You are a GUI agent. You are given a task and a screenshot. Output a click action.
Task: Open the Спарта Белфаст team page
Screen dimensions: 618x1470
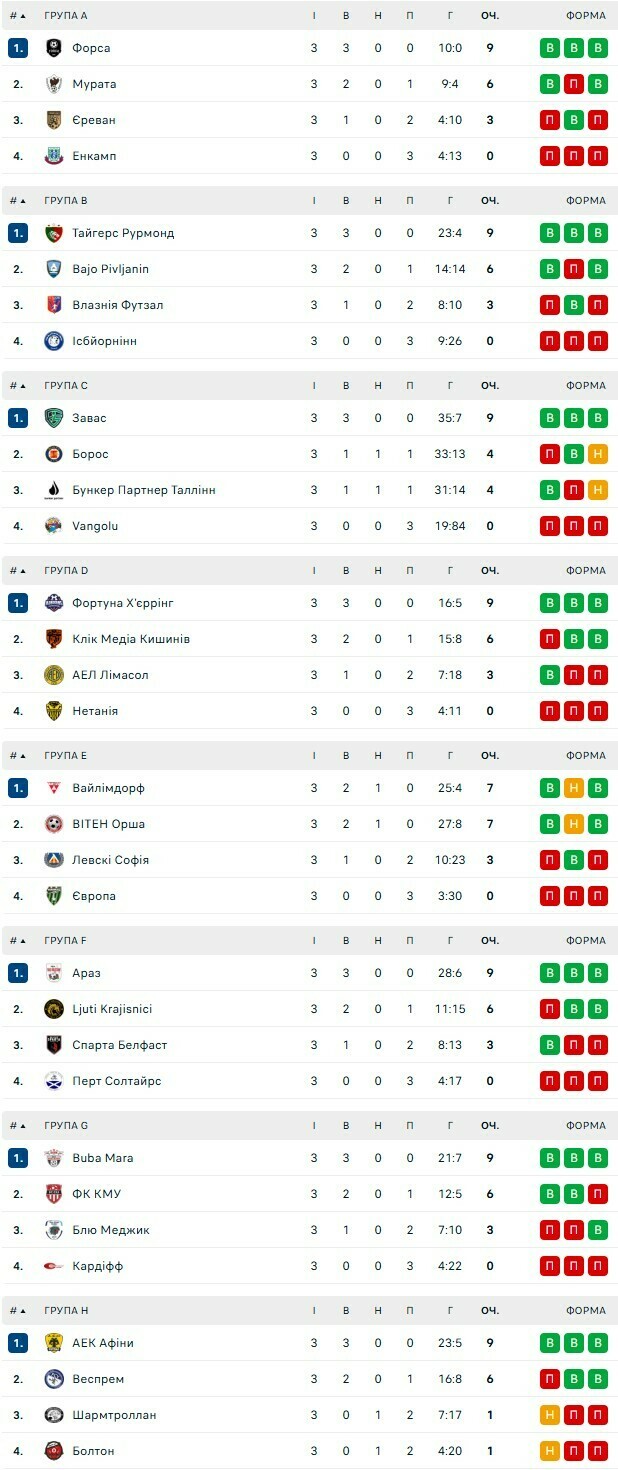(119, 1045)
